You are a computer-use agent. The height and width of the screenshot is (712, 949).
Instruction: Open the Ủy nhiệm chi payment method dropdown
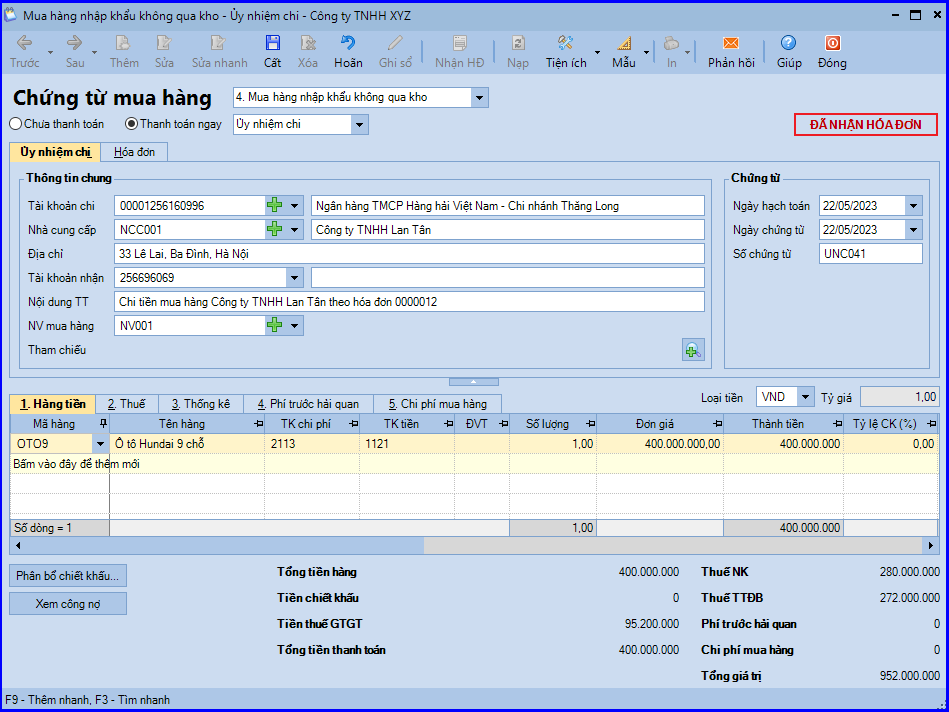tap(360, 125)
